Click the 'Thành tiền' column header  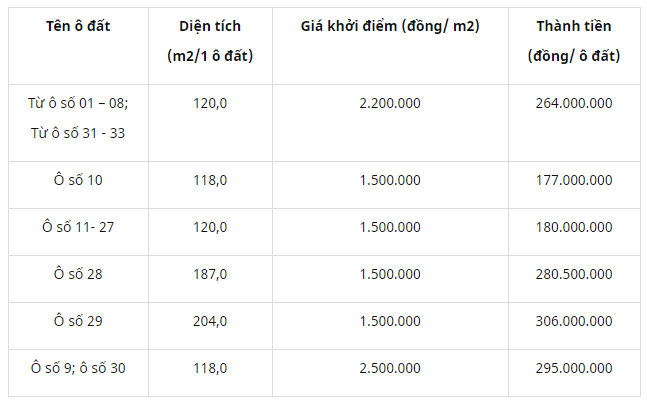click(574, 41)
